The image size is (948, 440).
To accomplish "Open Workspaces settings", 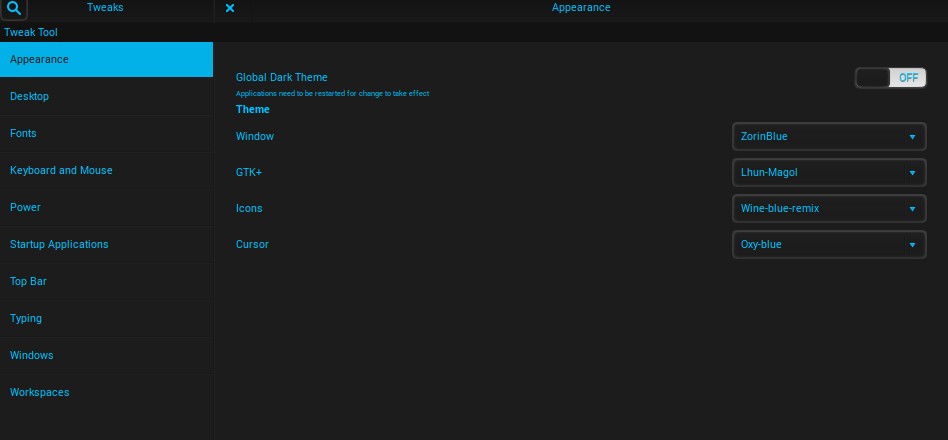I will point(106,393).
